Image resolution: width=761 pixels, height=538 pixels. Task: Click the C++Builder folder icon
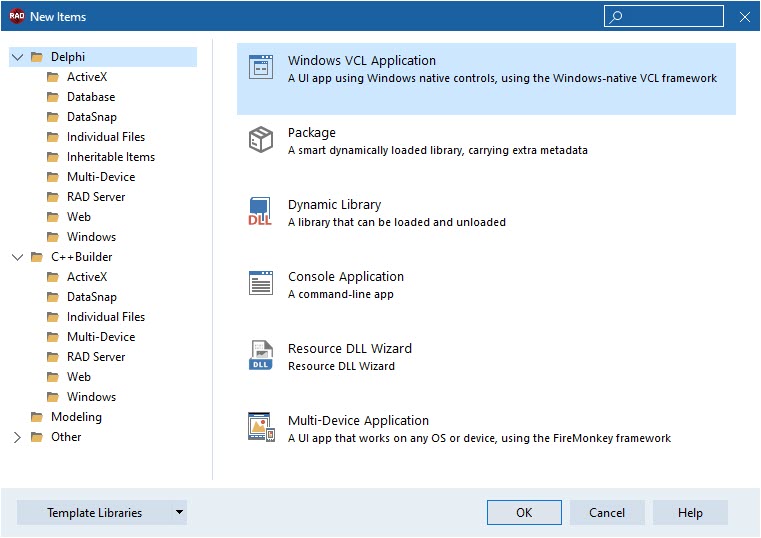[x=37, y=257]
